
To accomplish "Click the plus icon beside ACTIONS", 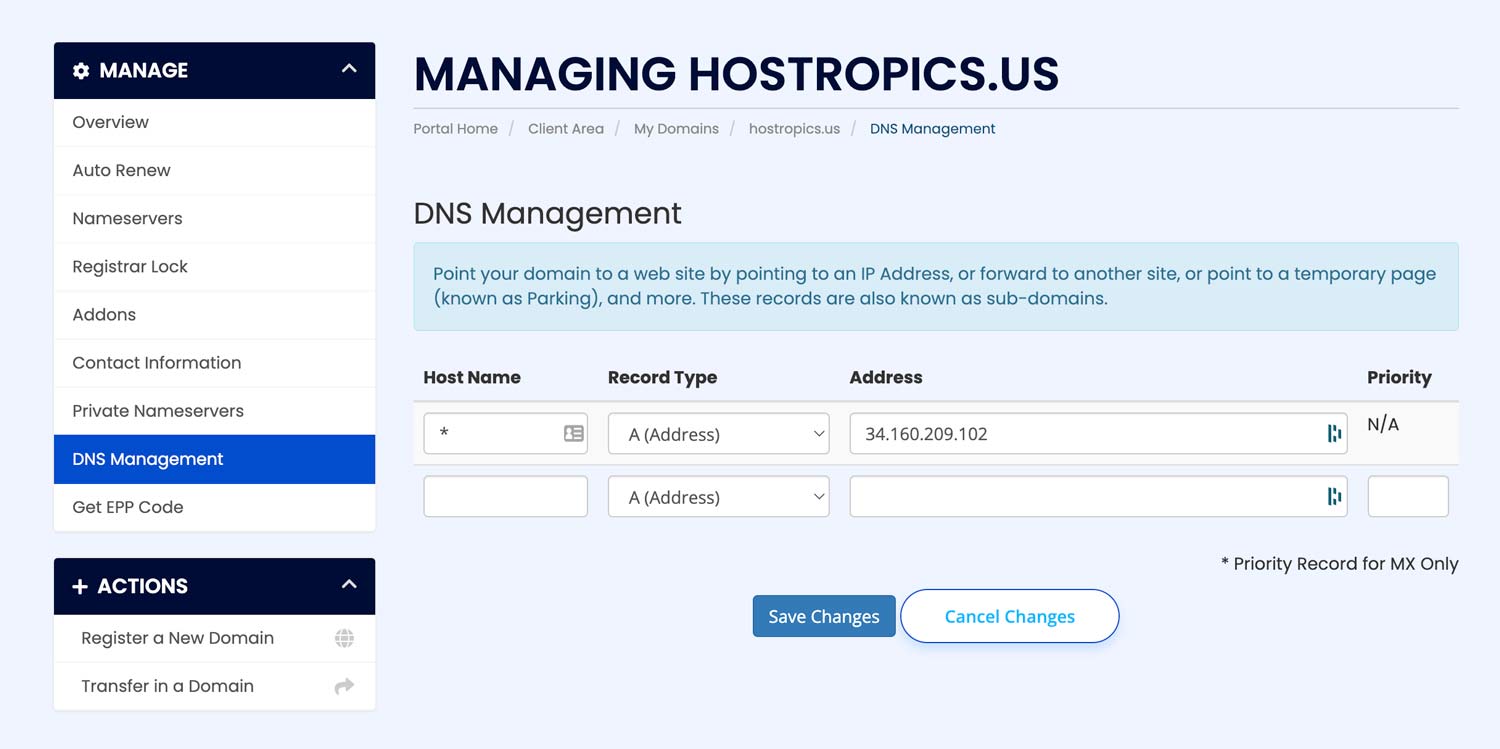I will click(x=80, y=586).
